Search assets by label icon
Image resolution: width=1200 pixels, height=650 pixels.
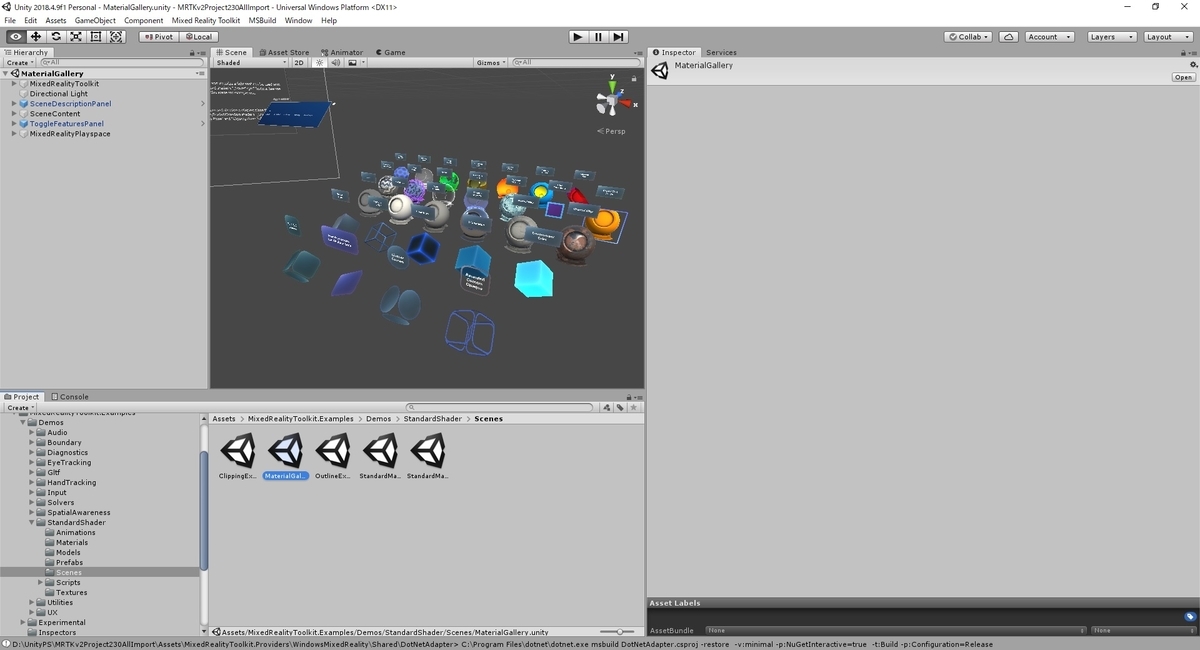pyautogui.click(x=620, y=407)
